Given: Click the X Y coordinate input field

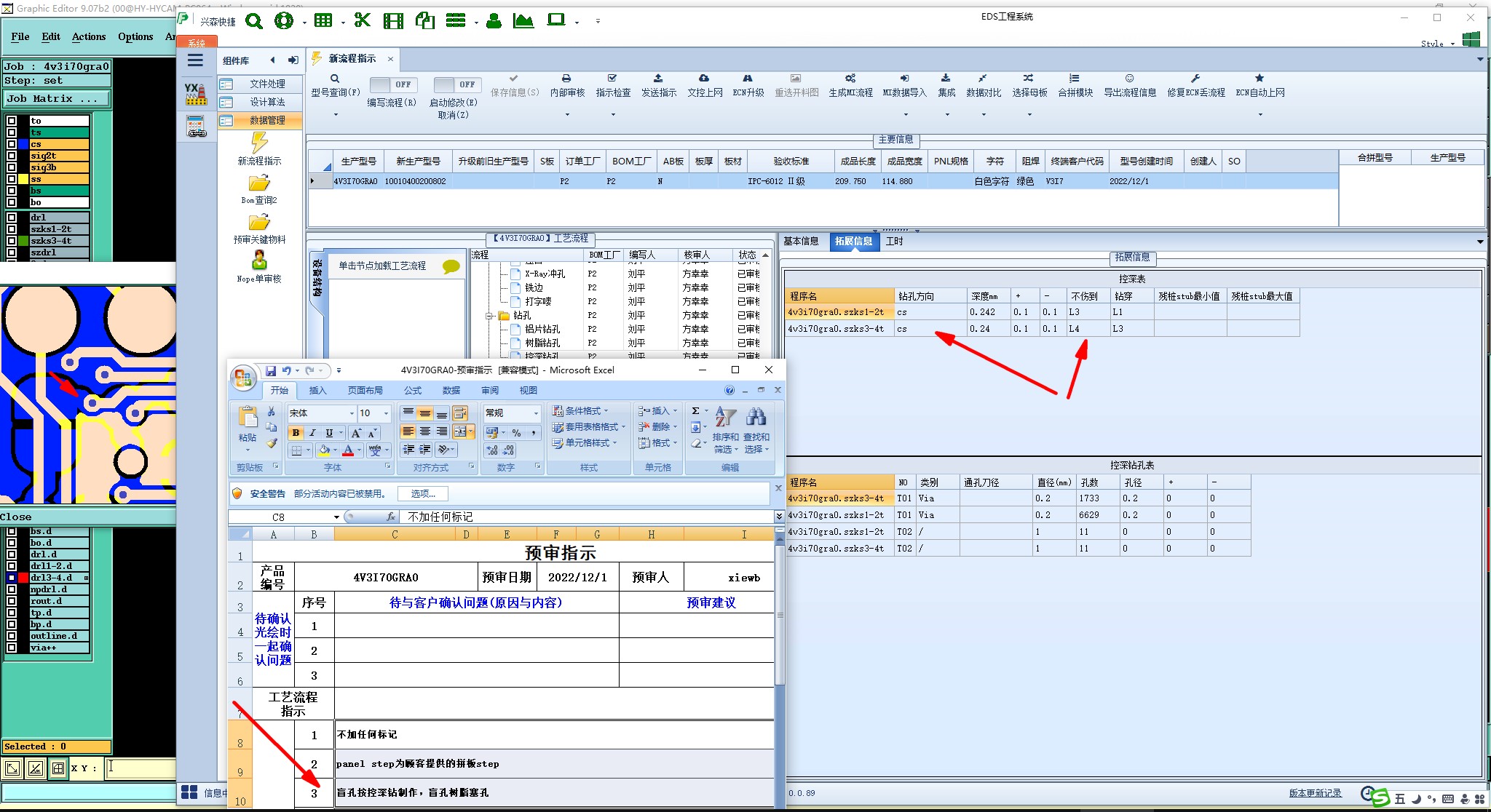Looking at the screenshot, I should 142,768.
